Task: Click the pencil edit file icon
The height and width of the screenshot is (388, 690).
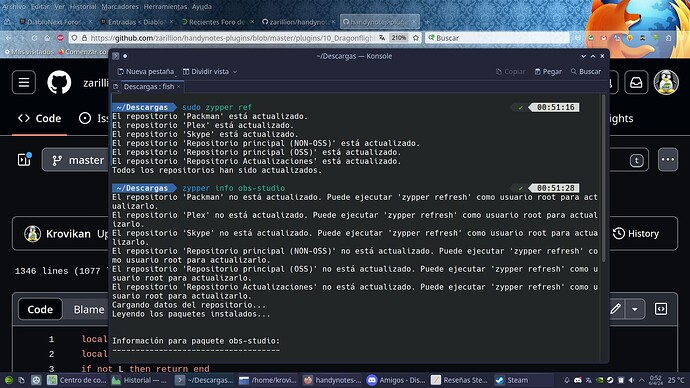Action: pos(616,309)
